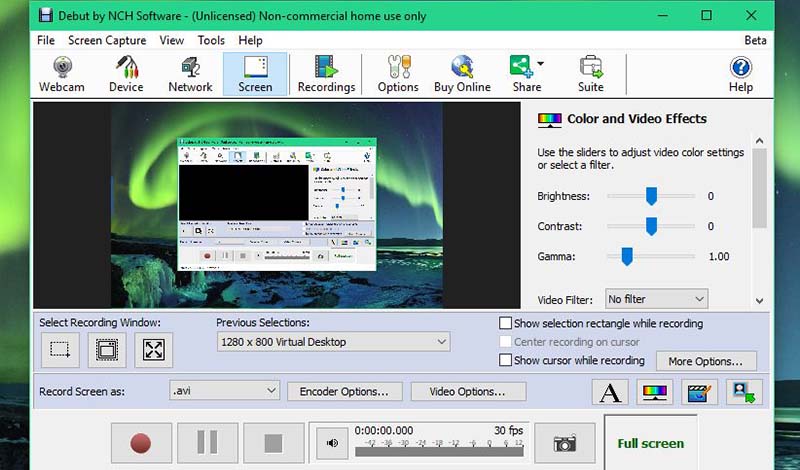Click the 30 fps text
This screenshot has width=800, height=470.
coord(508,430)
